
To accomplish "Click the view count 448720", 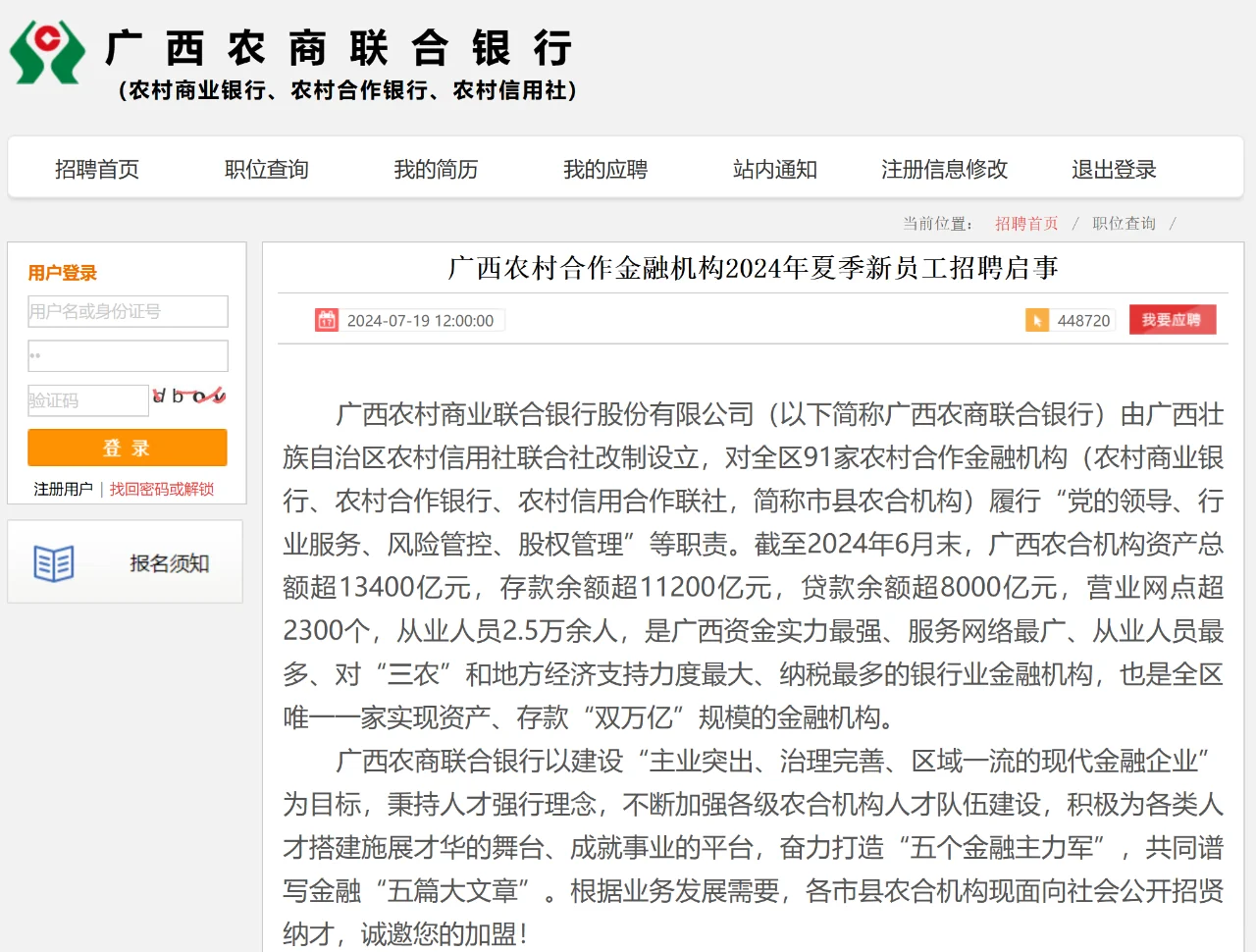I will click(x=1083, y=321).
